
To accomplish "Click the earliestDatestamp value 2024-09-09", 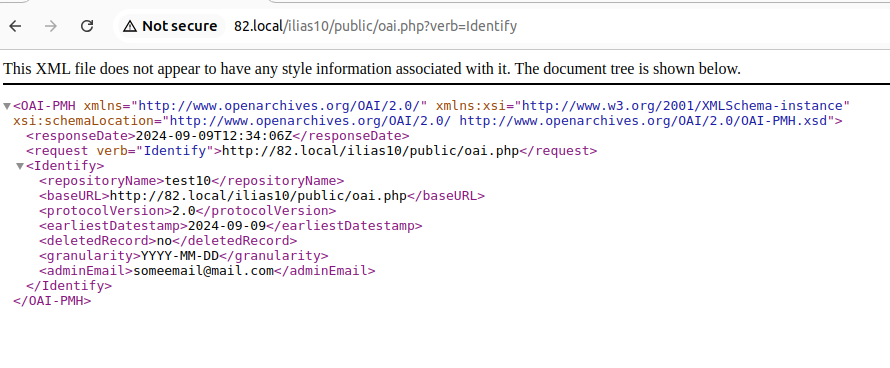I will click(x=227, y=225).
